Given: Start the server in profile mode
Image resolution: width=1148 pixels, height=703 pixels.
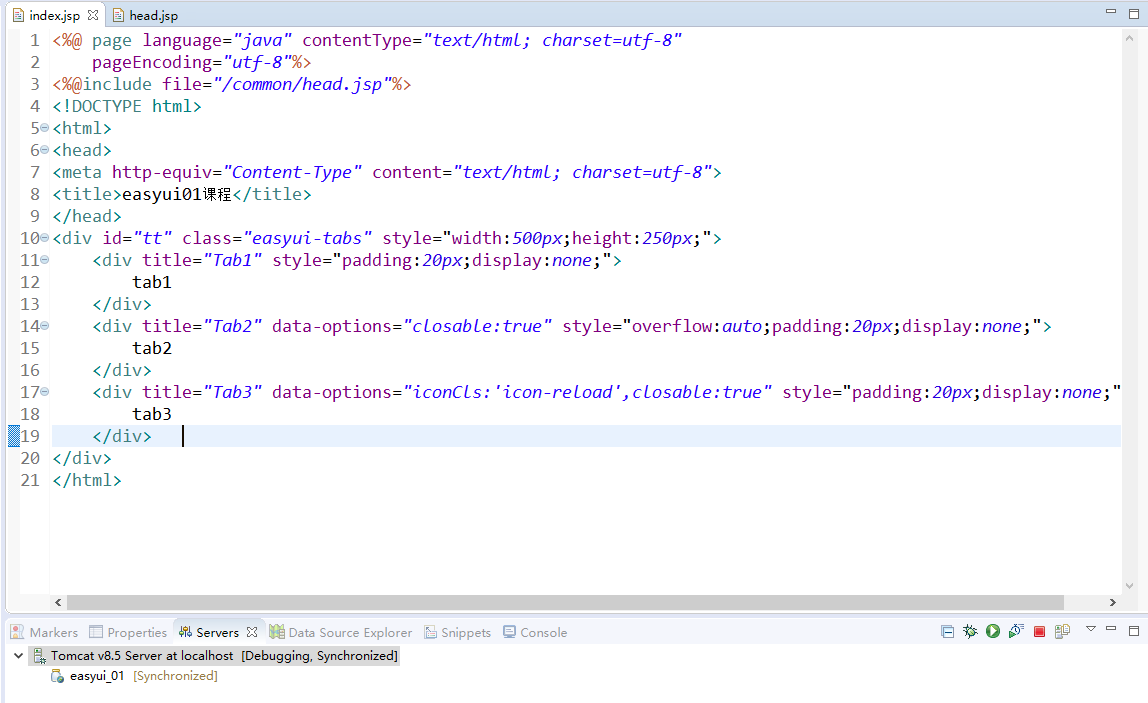Looking at the screenshot, I should coord(1015,631).
